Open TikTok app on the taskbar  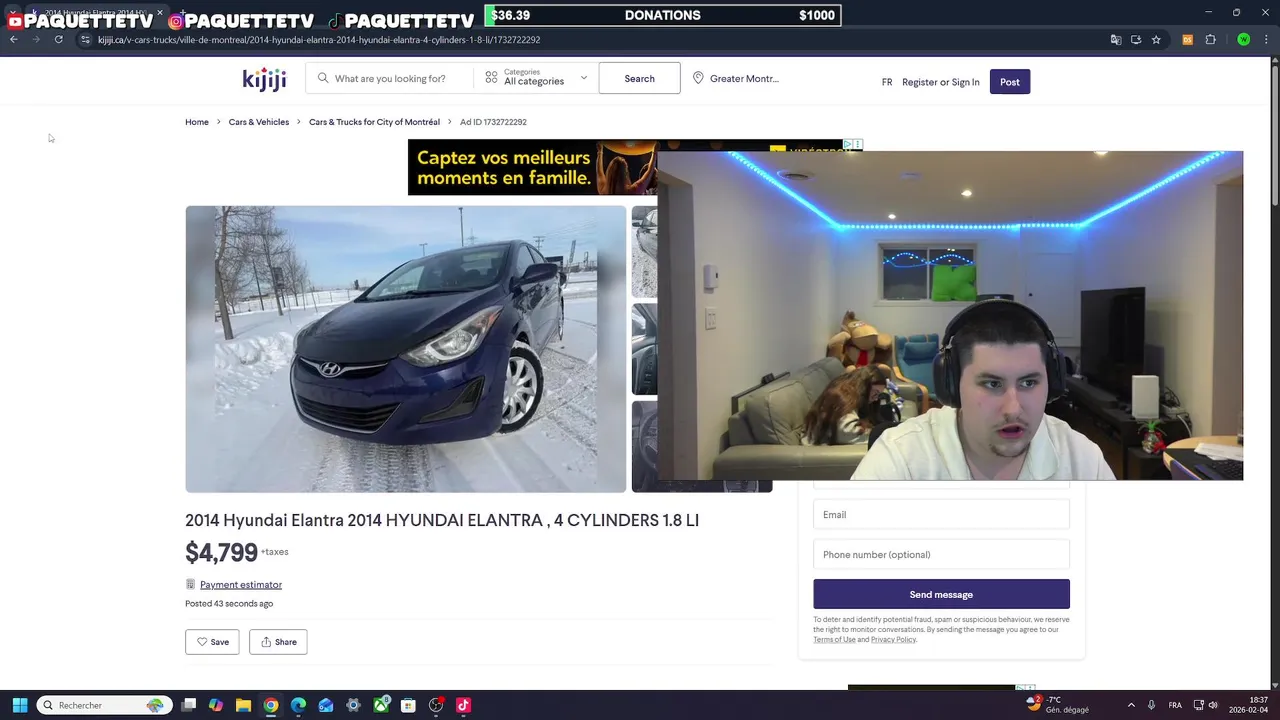(463, 705)
